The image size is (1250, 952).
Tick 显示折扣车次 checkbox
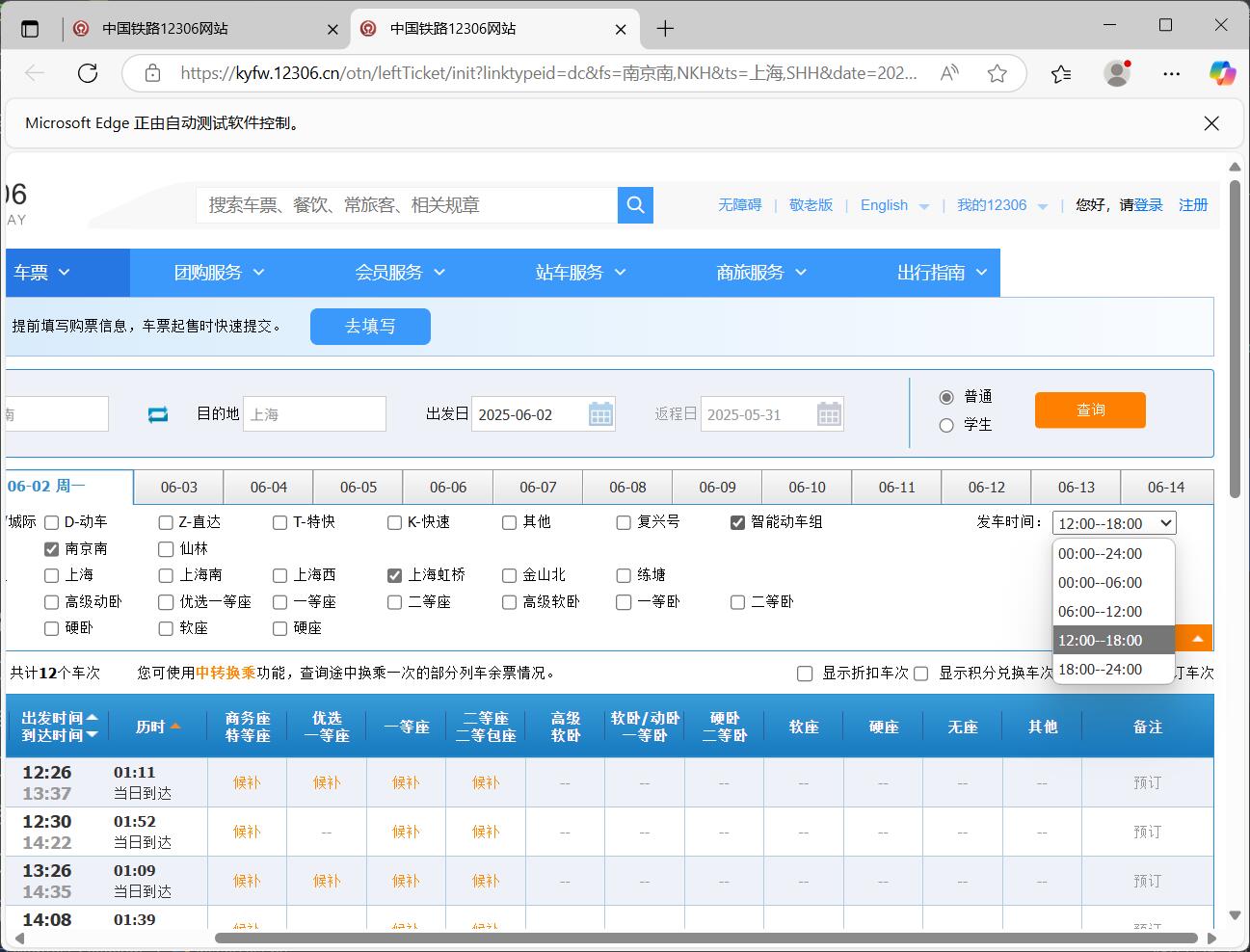pos(805,674)
